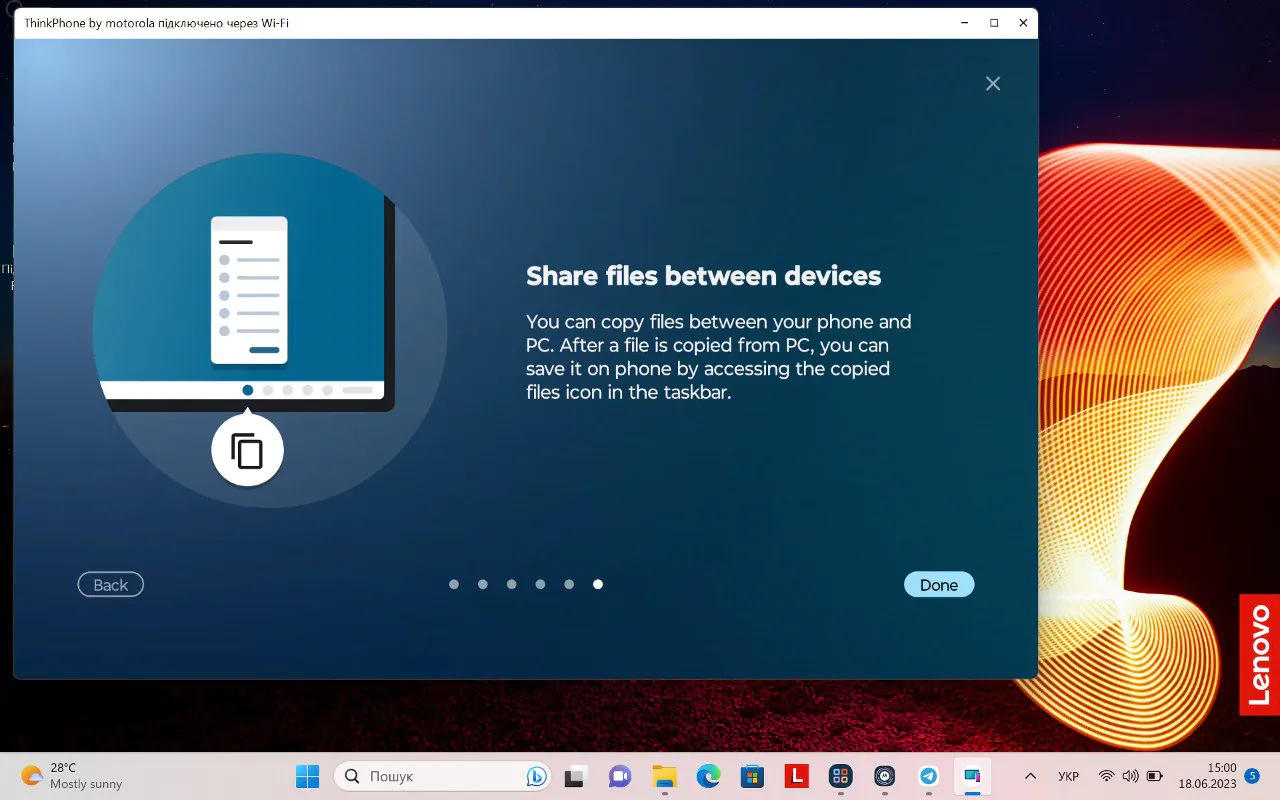Open Microsoft Store from the taskbar

tap(752, 776)
